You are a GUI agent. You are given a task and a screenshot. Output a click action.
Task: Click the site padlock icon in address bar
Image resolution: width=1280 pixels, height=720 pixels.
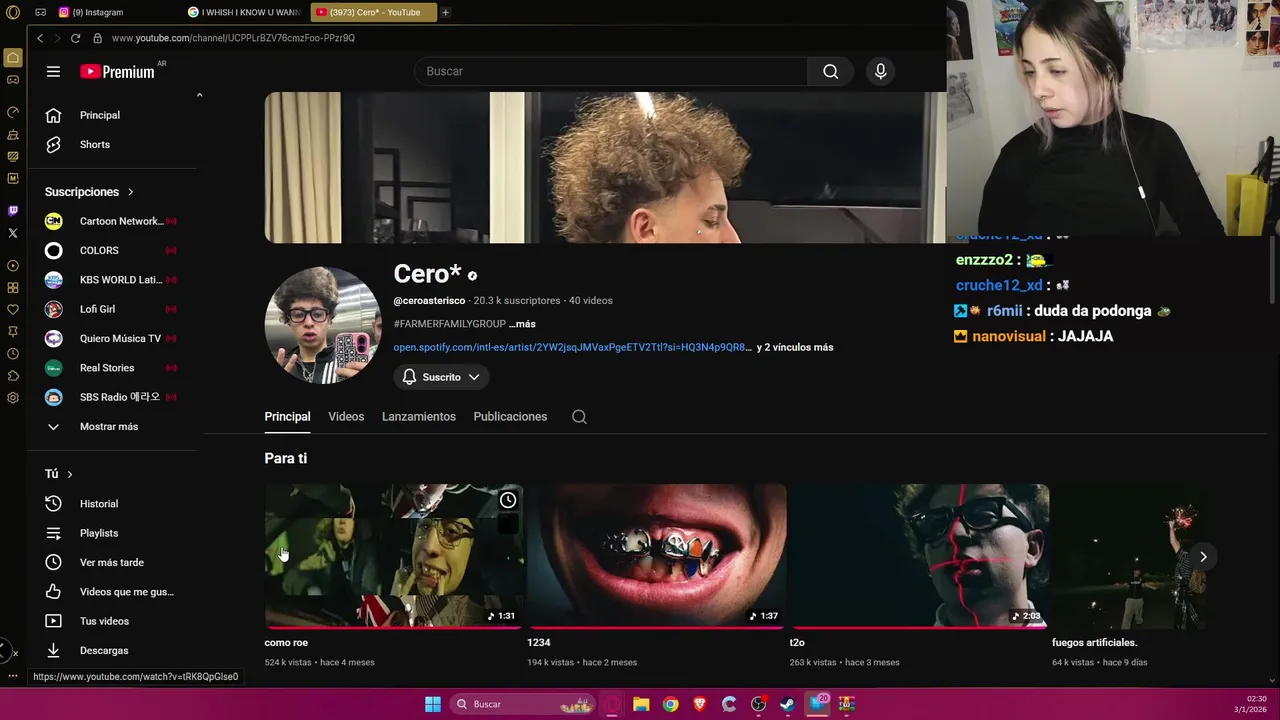97,38
